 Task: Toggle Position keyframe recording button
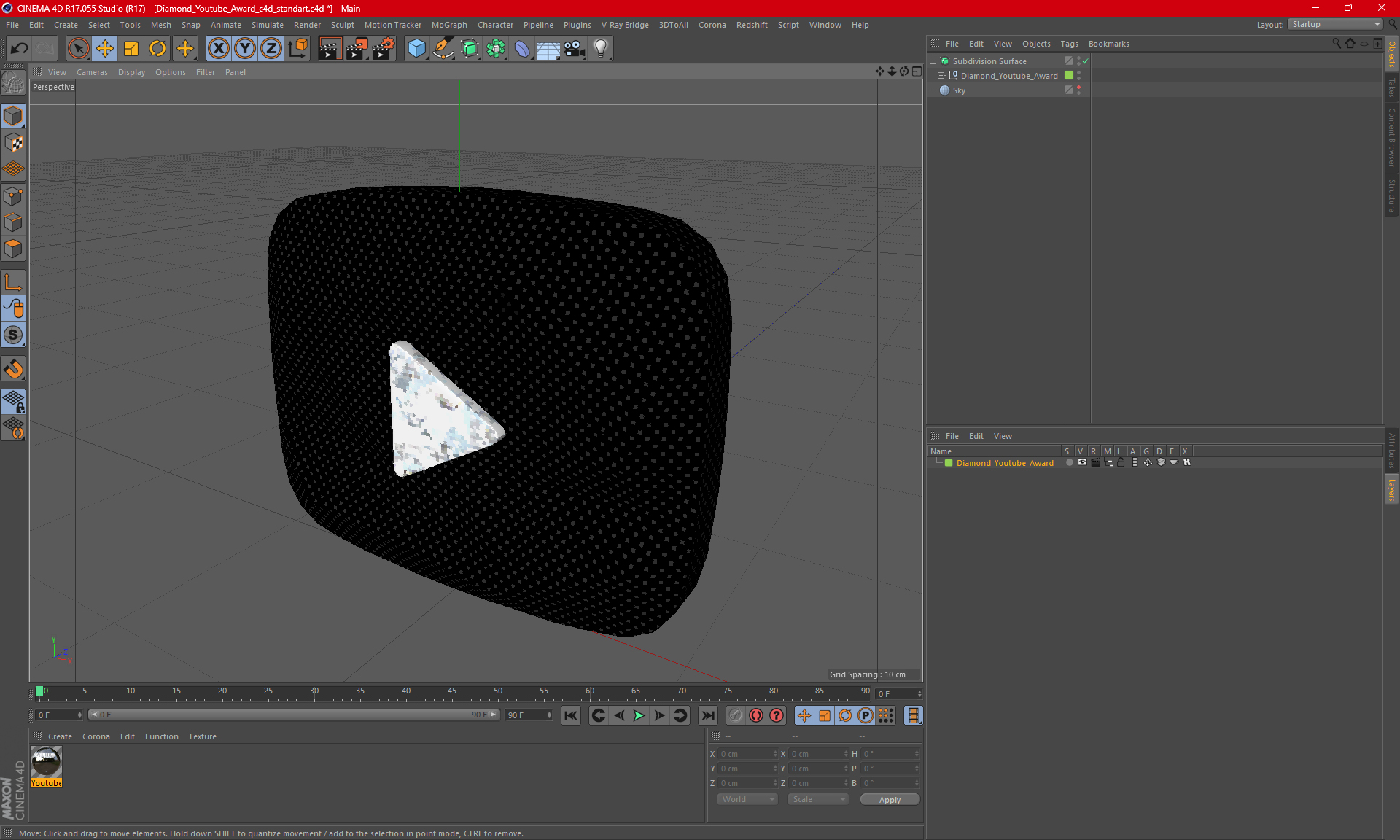(804, 715)
